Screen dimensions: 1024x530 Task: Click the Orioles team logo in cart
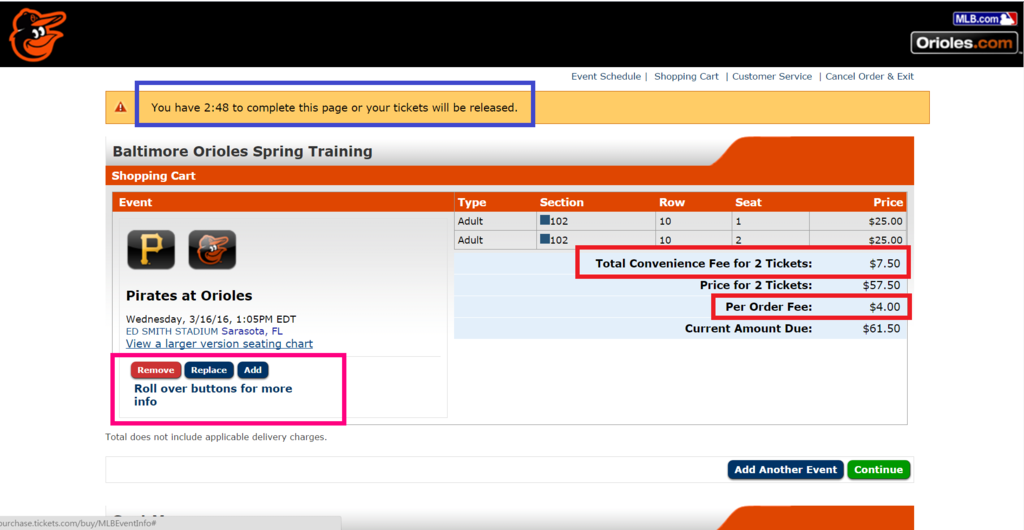(212, 250)
